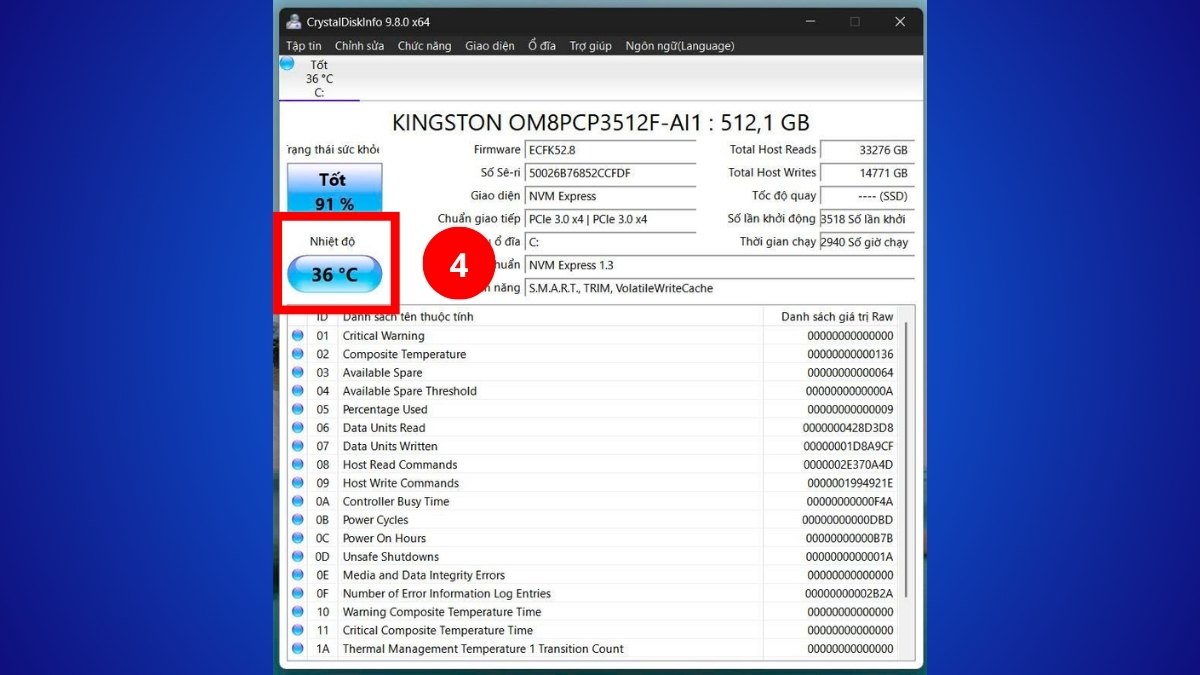Minimize the CrystalDiskInfo window
The width and height of the screenshot is (1200, 675).
tap(809, 22)
